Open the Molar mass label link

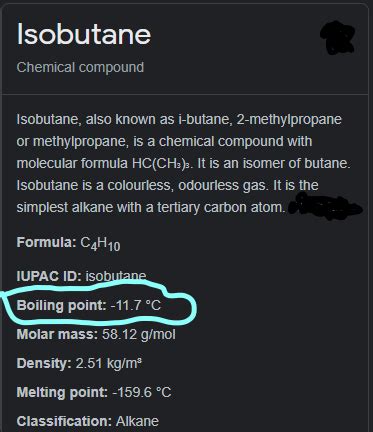tap(57, 334)
